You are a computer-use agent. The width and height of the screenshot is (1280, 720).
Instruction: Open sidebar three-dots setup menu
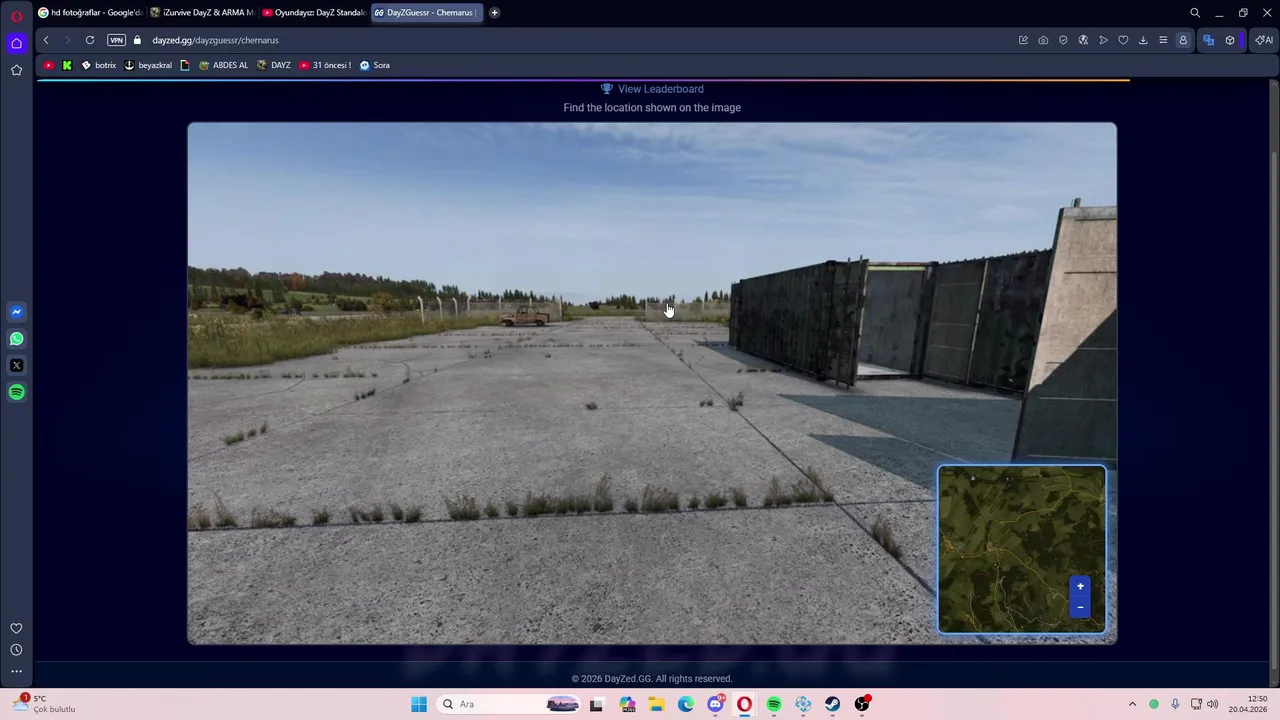[16, 671]
